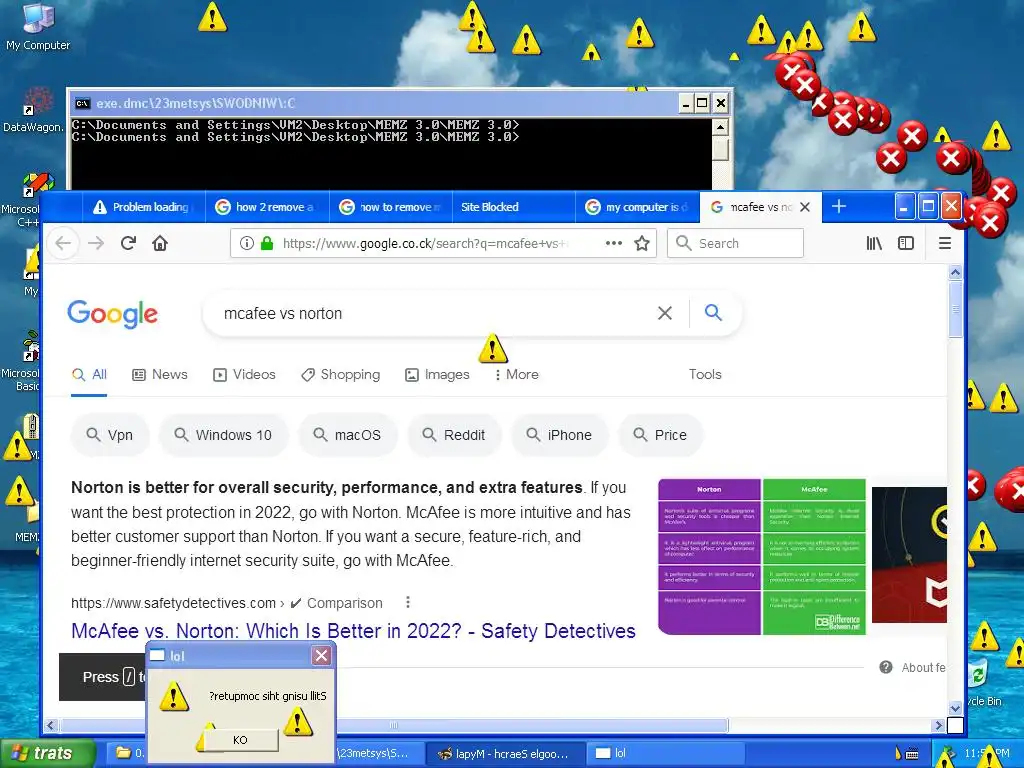Image resolution: width=1024 pixels, height=768 pixels.
Task: Close the lol message dialog
Action: 321,655
